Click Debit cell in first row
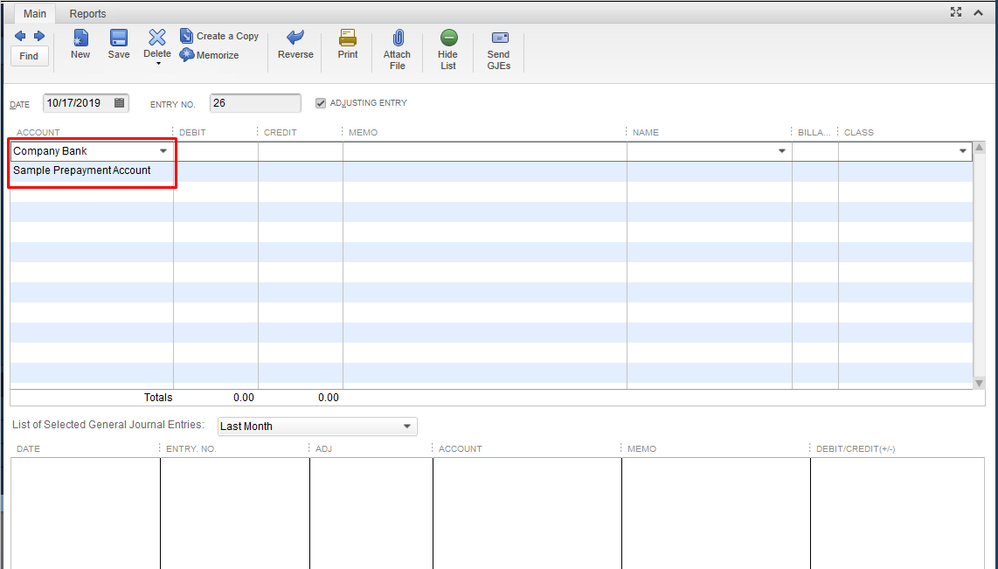 [x=216, y=151]
